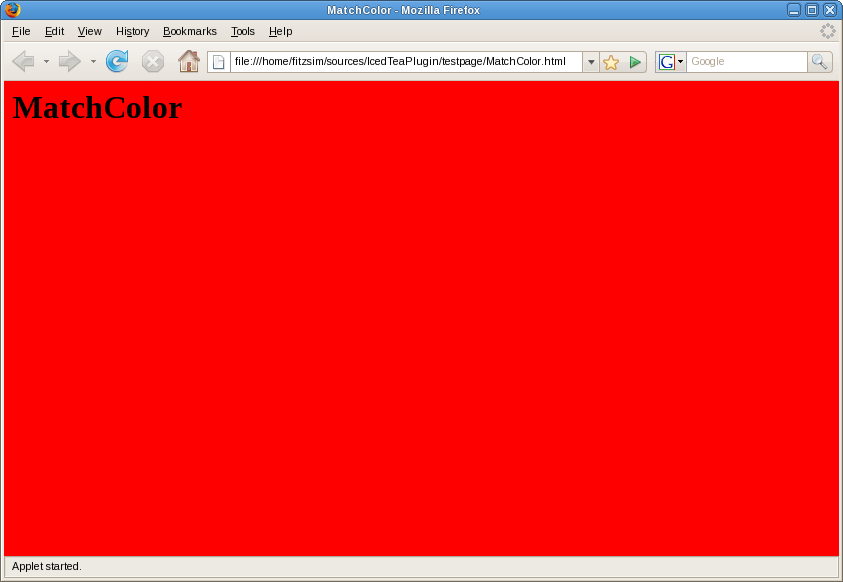Click the Google search box
Screen dimensions: 843x582
click(x=746, y=62)
